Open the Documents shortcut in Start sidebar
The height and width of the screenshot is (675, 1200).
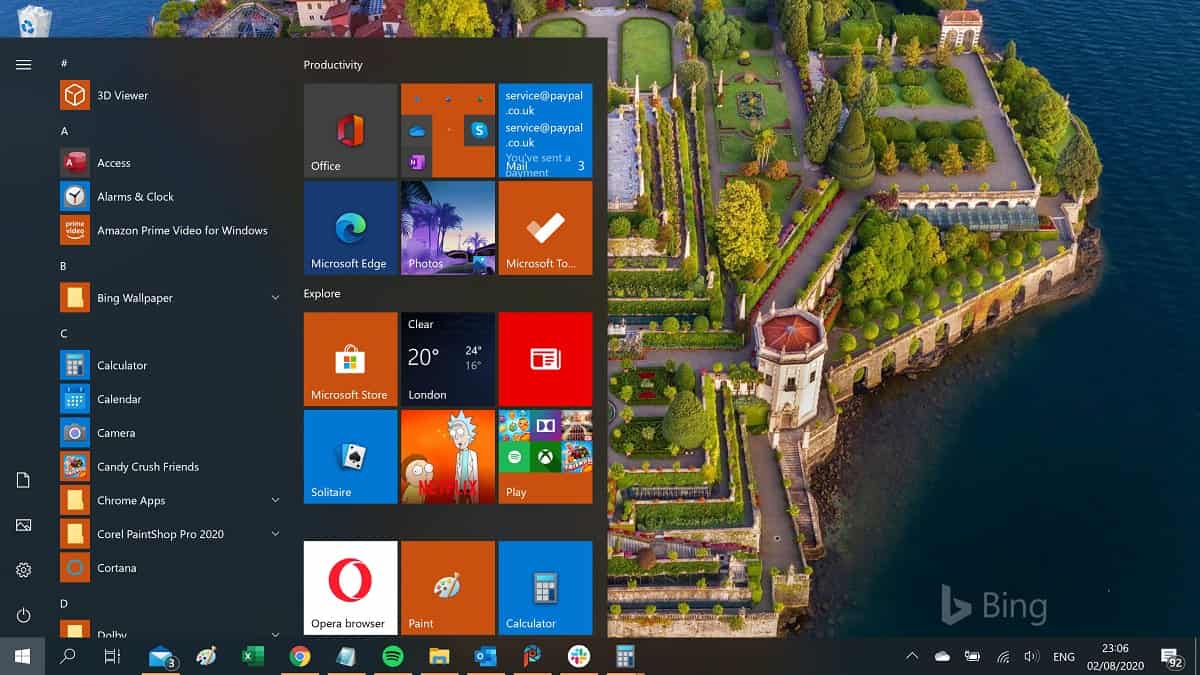[23, 481]
